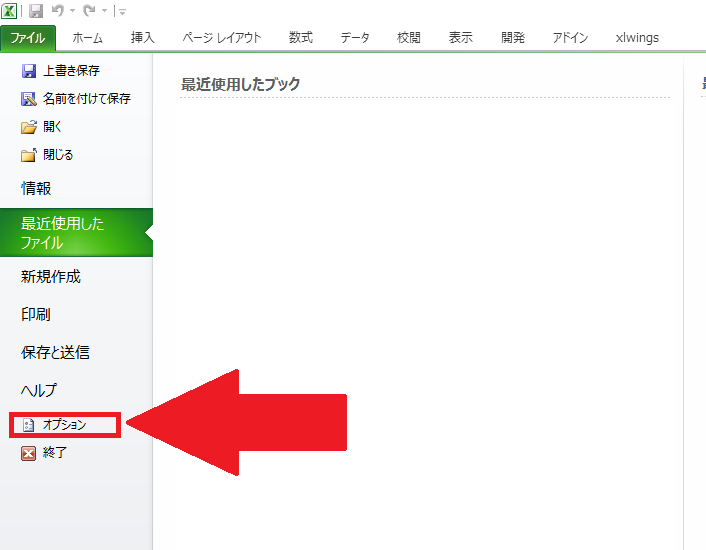This screenshot has height=550, width=706.
Task: Open the 新規作成 section
Action: coord(50,276)
